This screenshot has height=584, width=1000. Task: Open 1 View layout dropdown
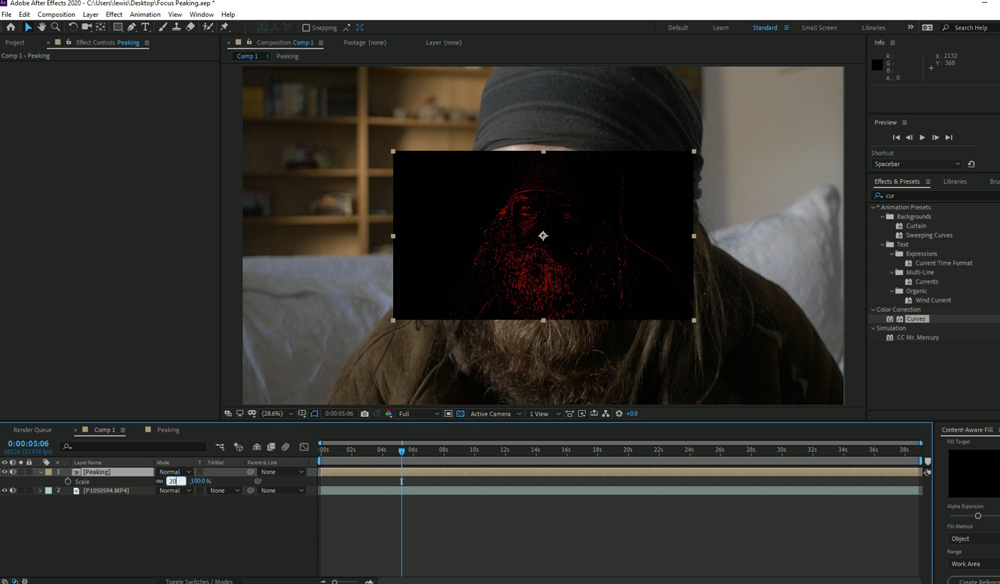(x=545, y=414)
